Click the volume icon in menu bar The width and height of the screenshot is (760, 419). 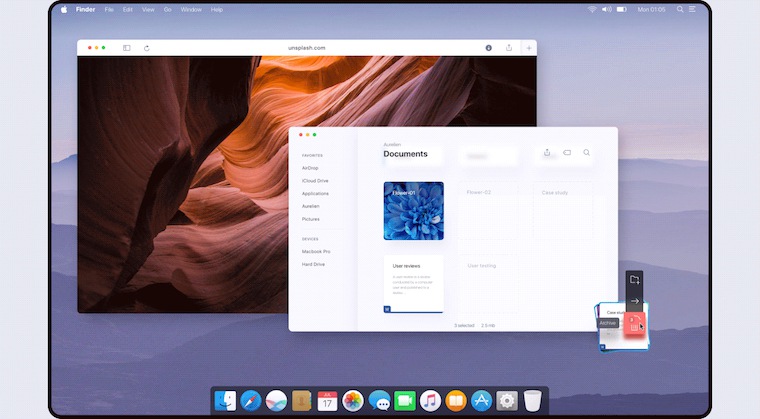pyautogui.click(x=606, y=9)
